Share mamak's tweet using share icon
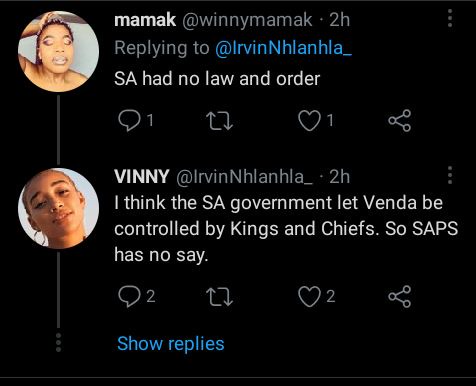476x386 pixels. click(399, 120)
